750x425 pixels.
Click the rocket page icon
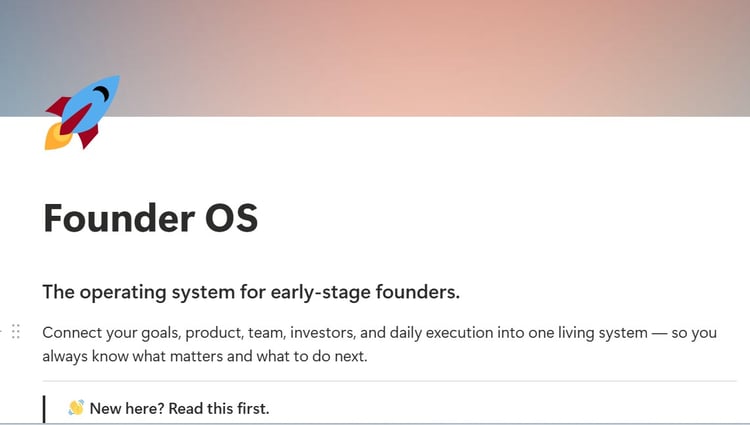[x=82, y=112]
